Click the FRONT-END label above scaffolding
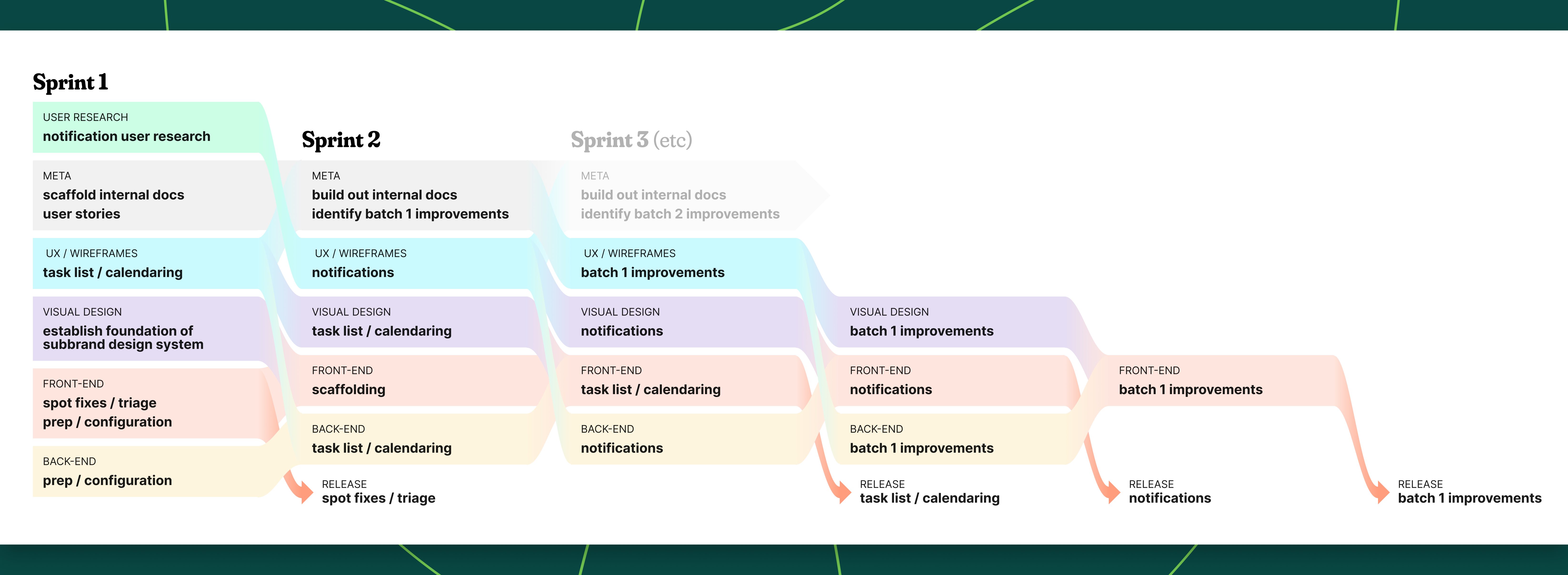Screen dimensions: 1568x575 (342, 371)
